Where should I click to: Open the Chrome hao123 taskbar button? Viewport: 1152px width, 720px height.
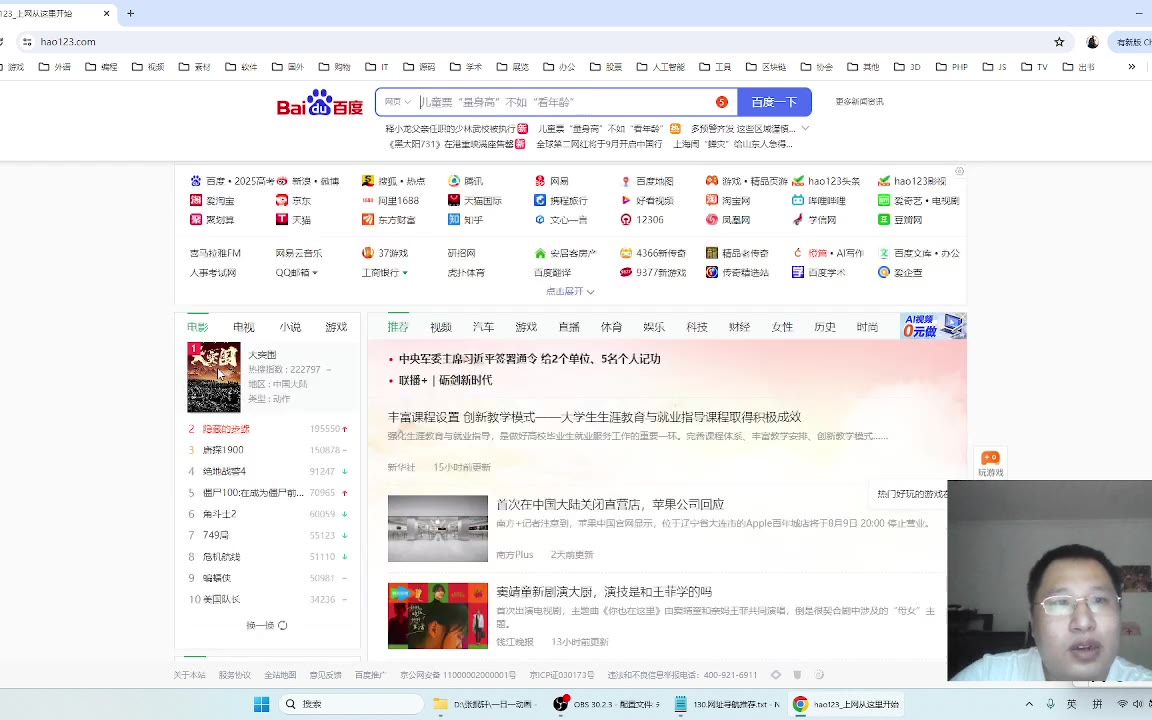(x=846, y=704)
